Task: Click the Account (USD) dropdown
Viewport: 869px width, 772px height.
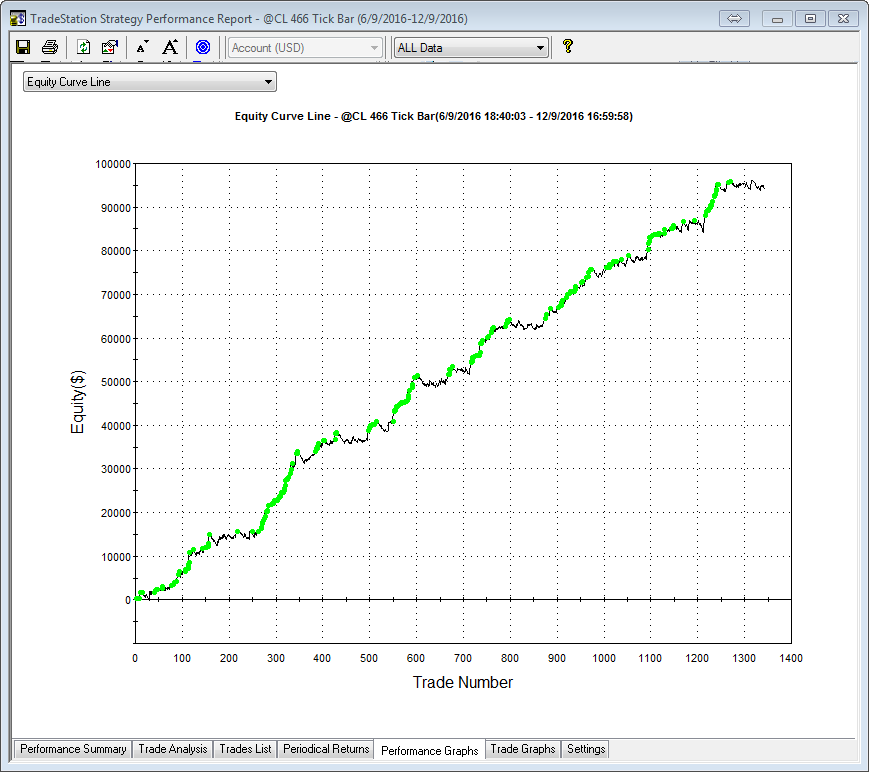Action: 305,48
